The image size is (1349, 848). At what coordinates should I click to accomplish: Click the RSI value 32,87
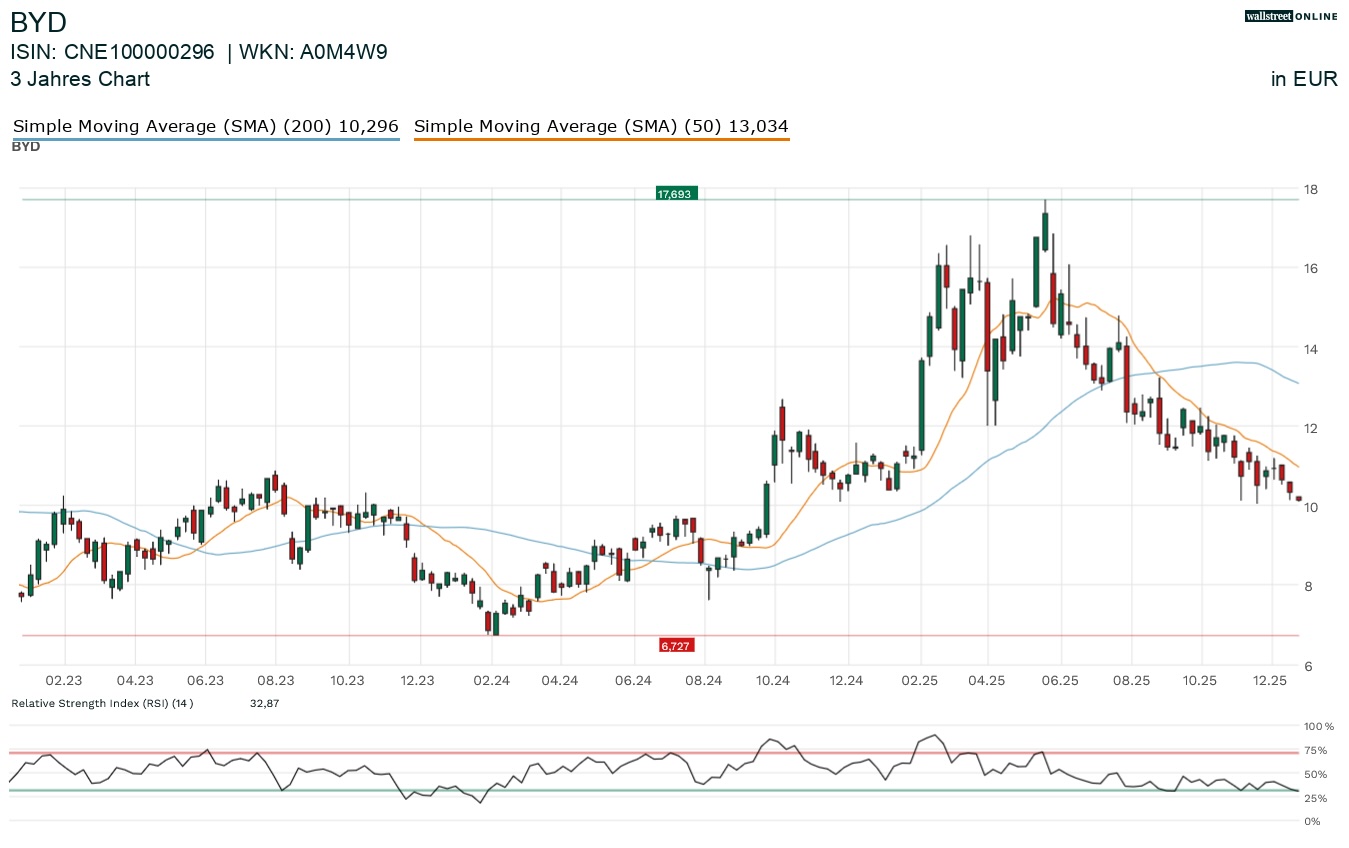(265, 703)
